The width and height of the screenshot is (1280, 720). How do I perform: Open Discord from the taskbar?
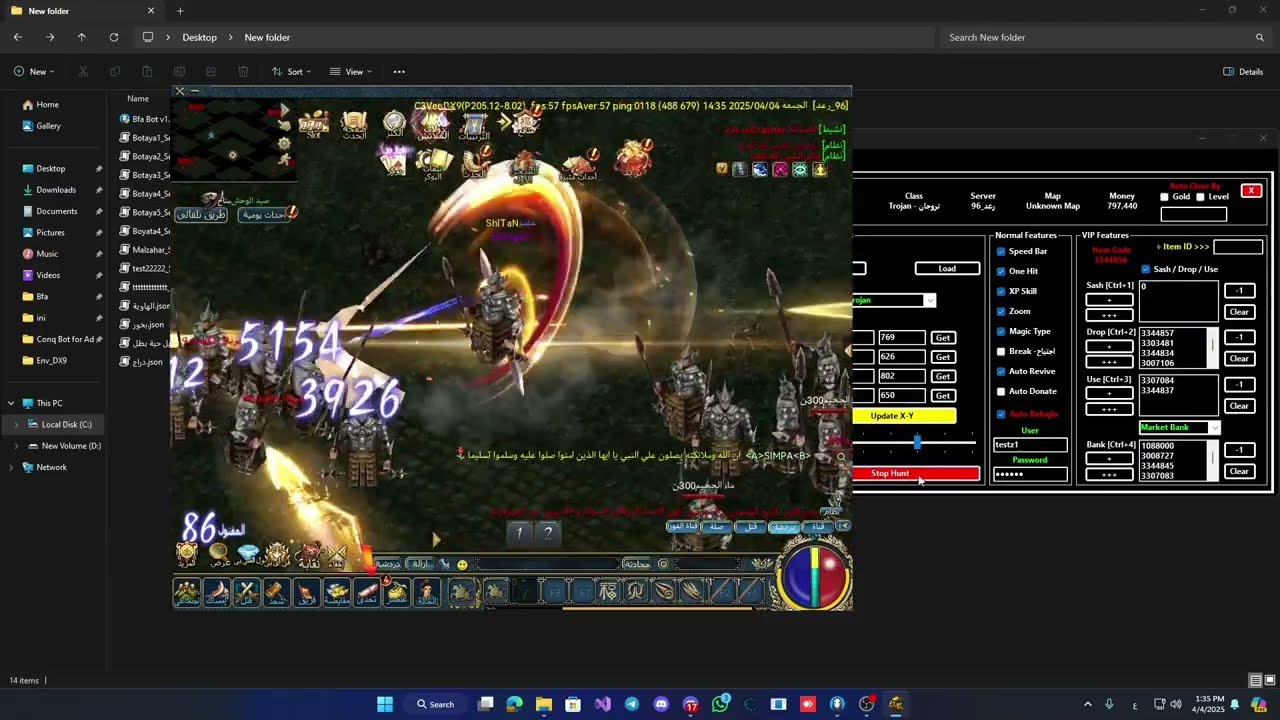click(661, 704)
